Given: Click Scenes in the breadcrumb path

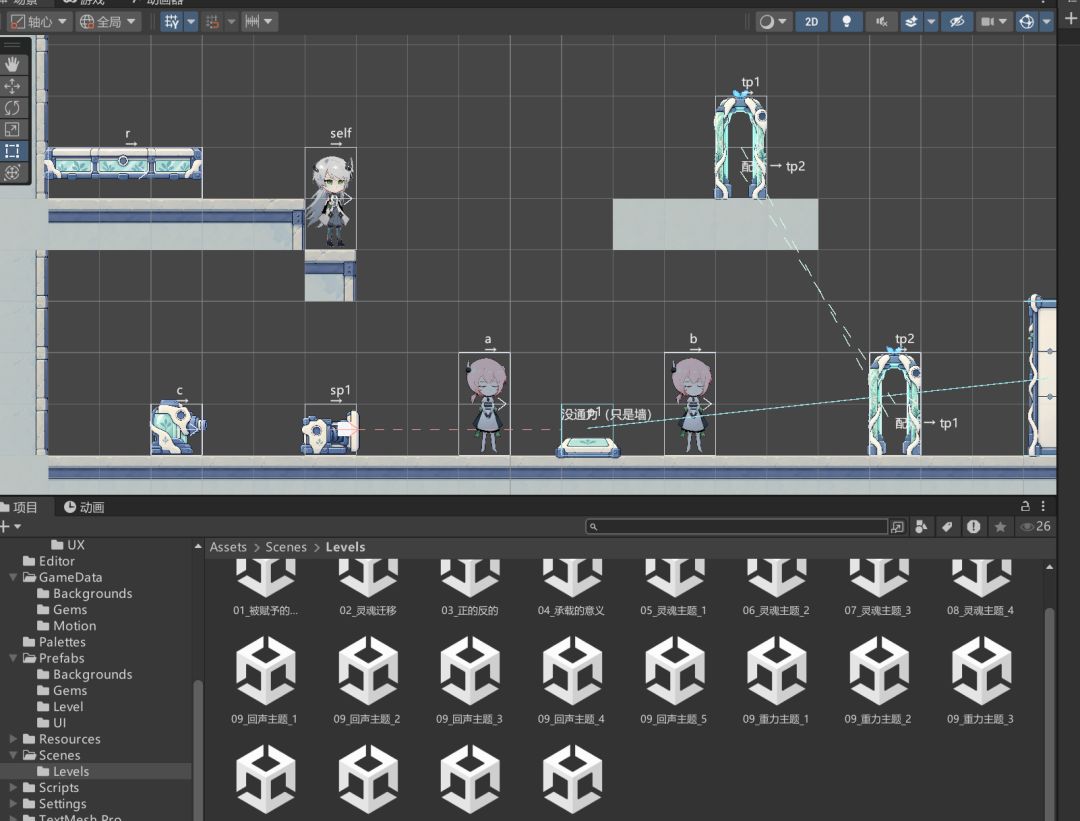Looking at the screenshot, I should pos(286,547).
